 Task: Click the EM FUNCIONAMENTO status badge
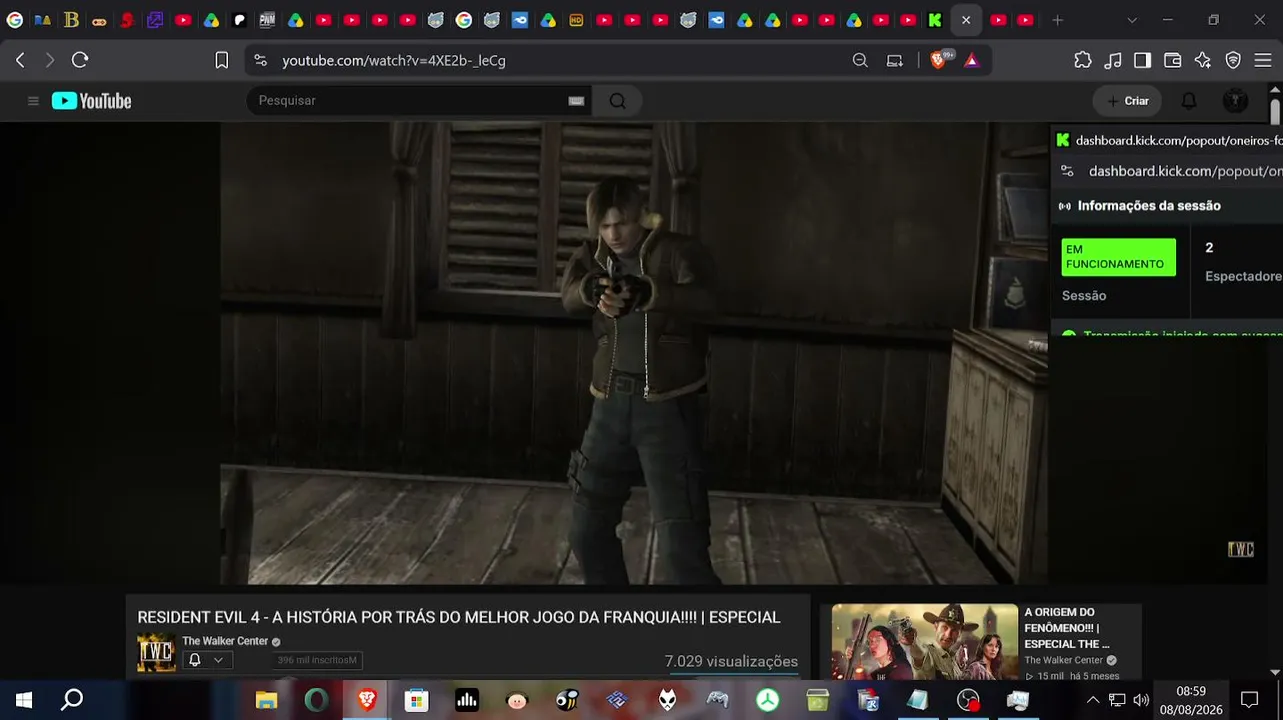pos(1119,257)
